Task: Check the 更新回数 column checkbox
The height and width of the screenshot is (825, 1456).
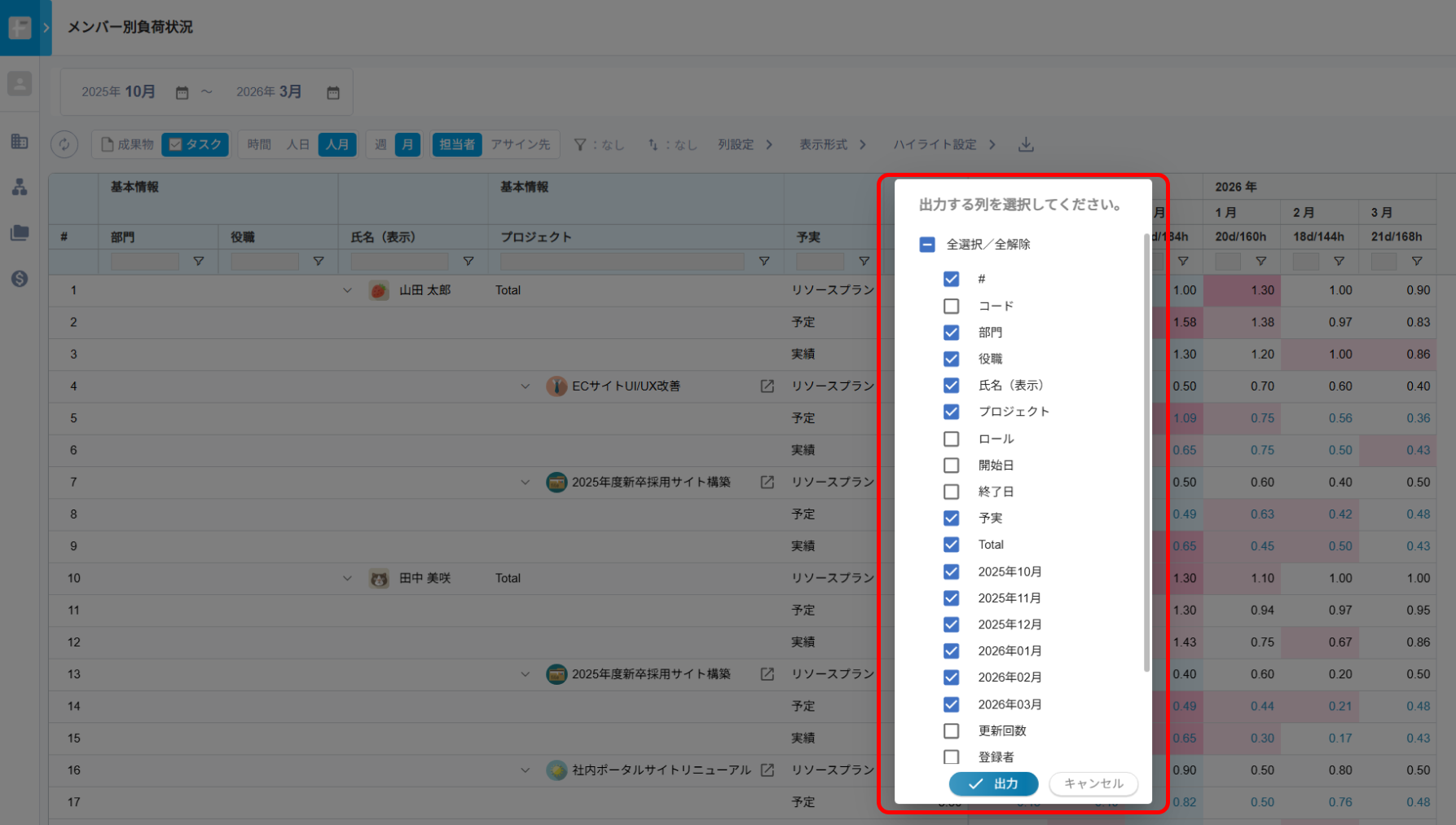Action: click(x=951, y=730)
